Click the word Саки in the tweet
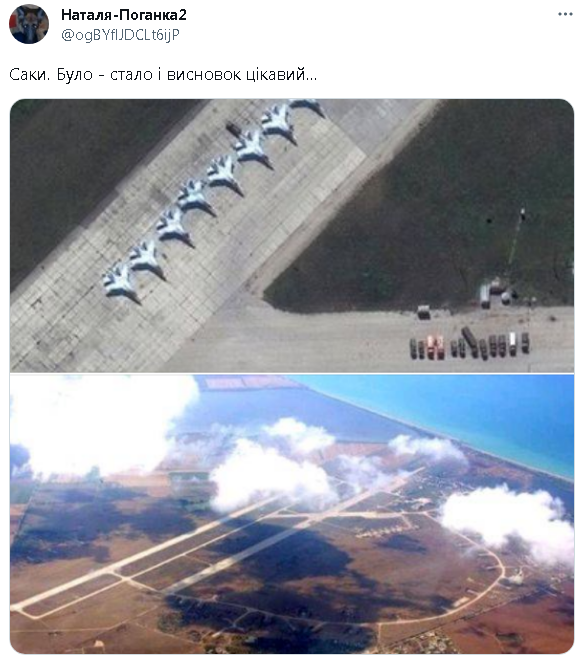583x658 pixels. click(x=27, y=75)
